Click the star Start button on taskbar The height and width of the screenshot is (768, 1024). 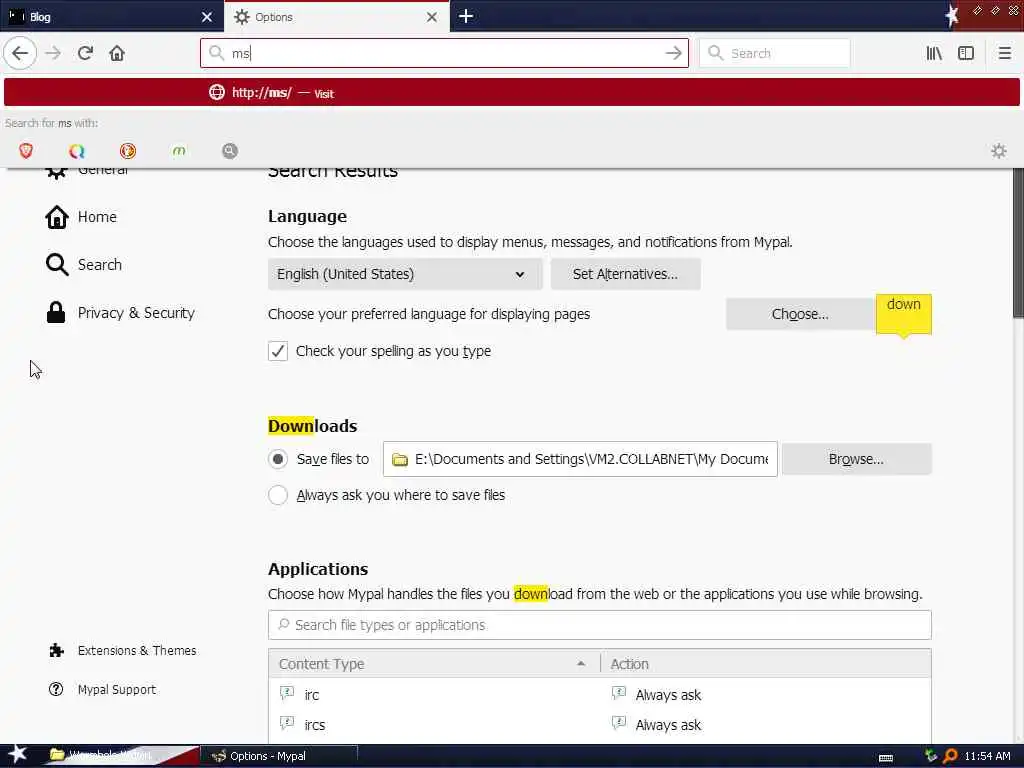(x=18, y=754)
